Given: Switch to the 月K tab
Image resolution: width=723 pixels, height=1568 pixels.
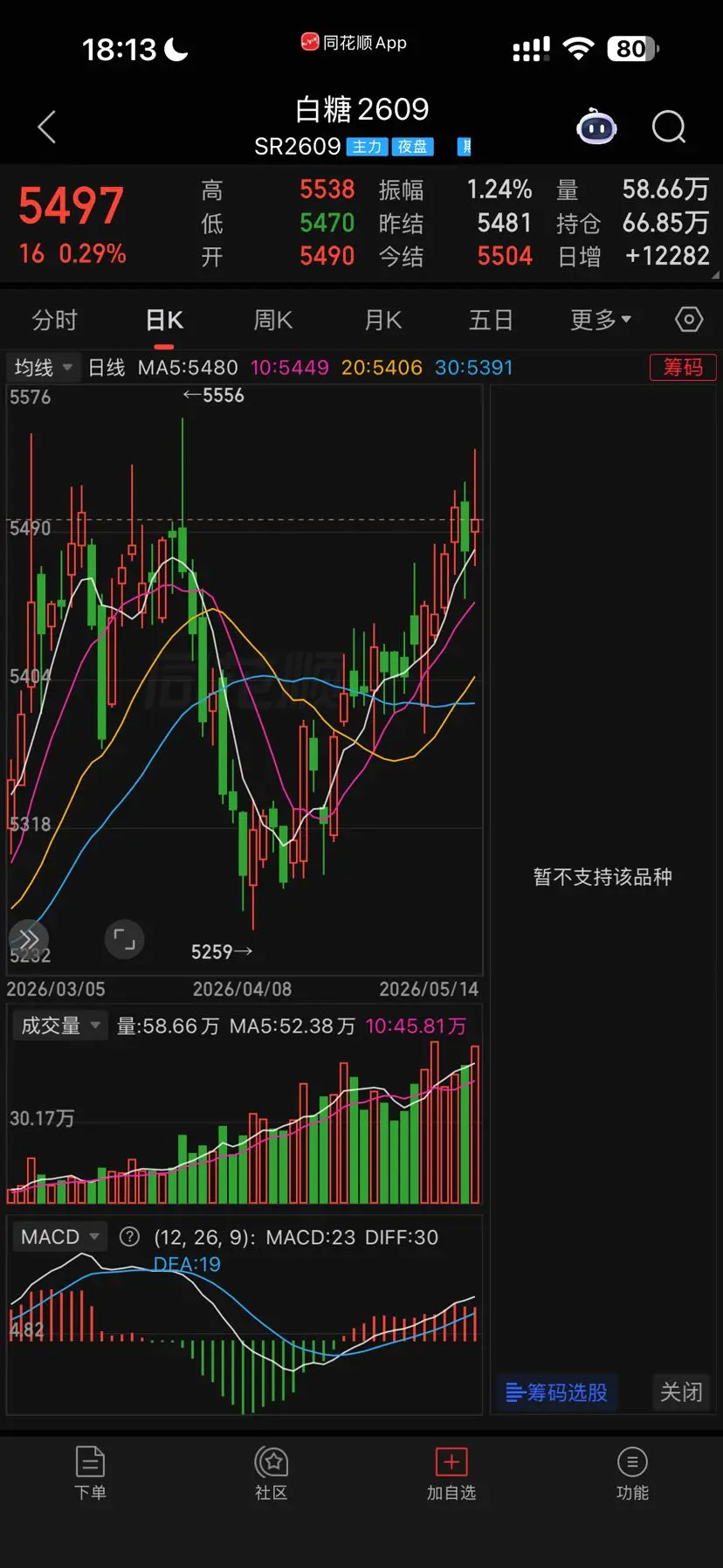Looking at the screenshot, I should point(383,321).
